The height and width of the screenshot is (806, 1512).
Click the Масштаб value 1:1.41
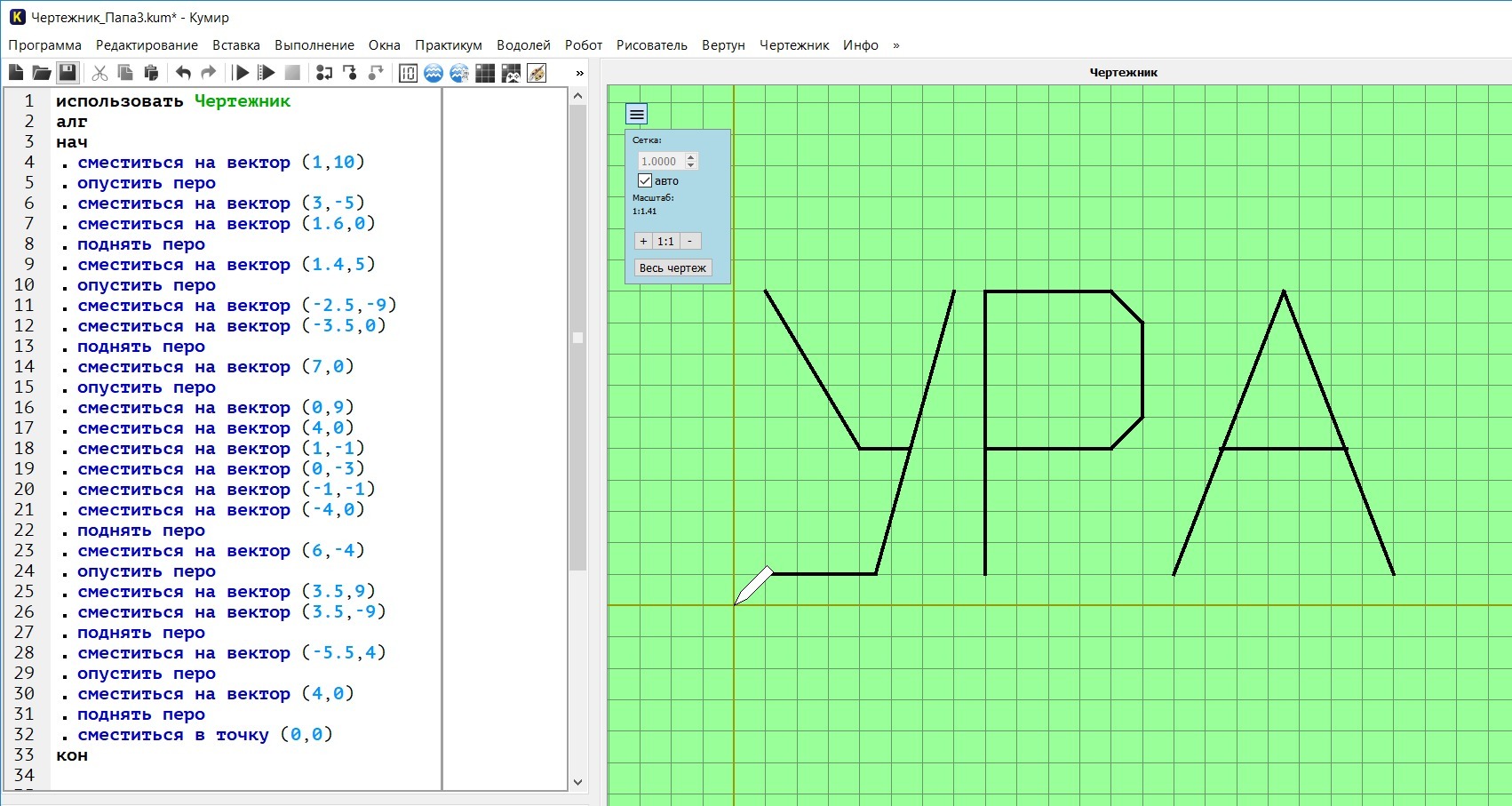point(645,211)
